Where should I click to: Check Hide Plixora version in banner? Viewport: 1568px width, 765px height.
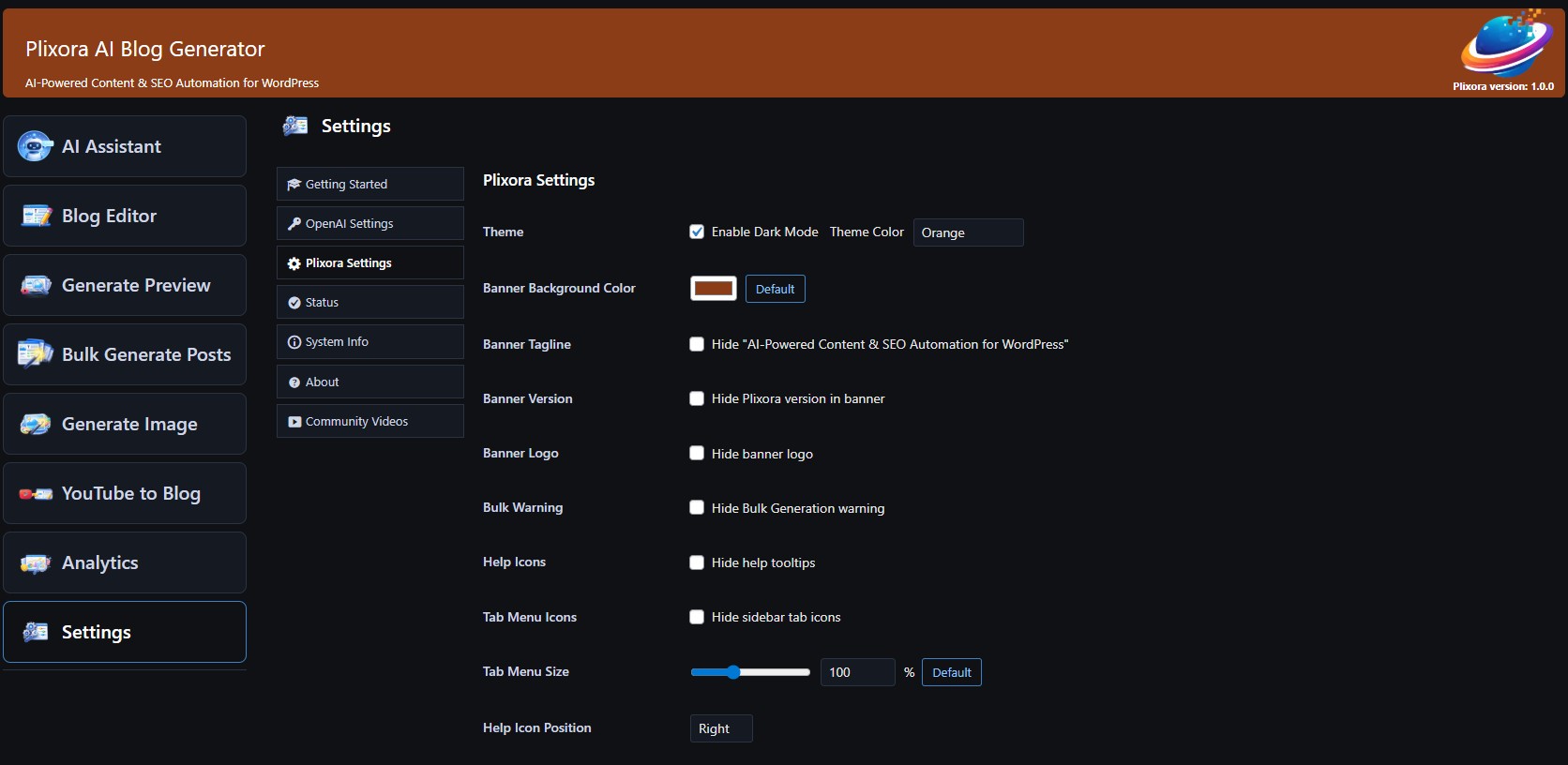[x=697, y=398]
